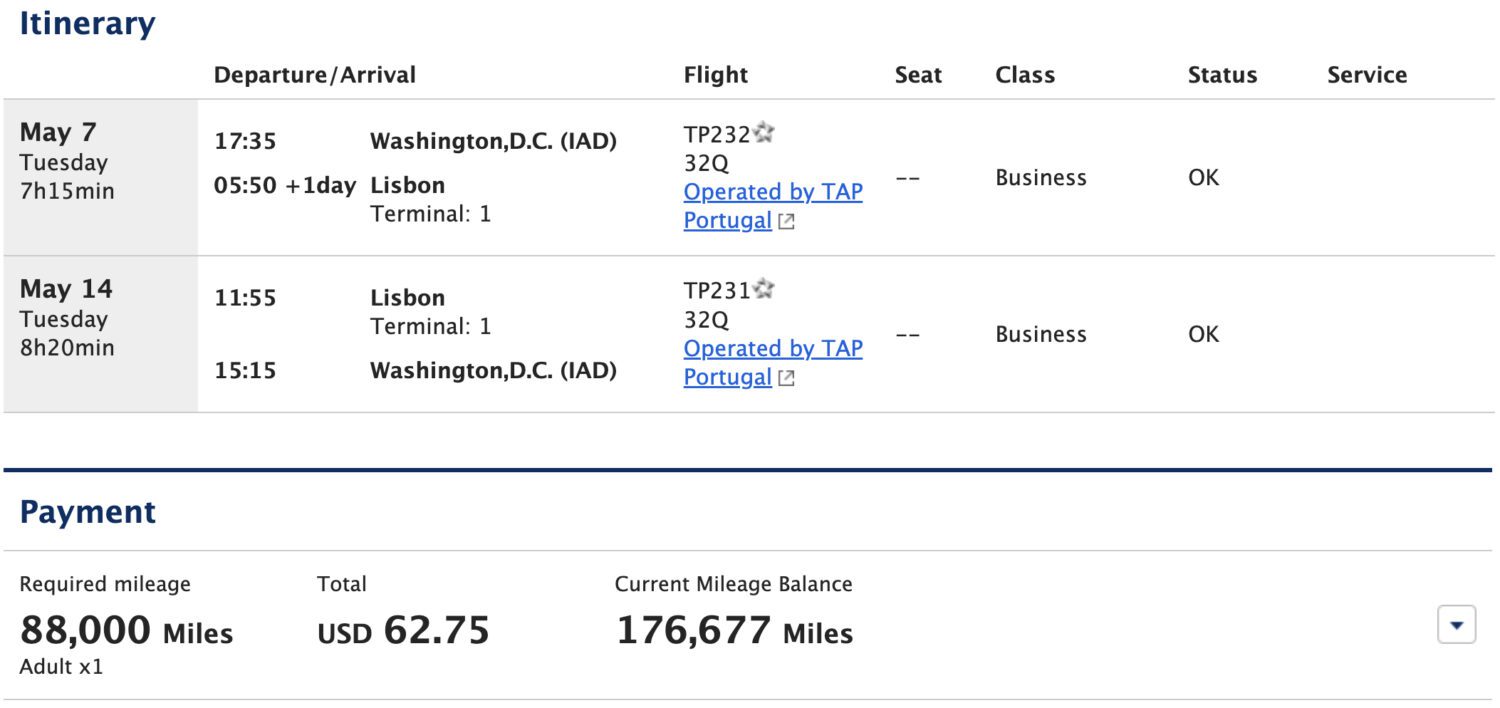Click the Service column header

tap(1367, 75)
